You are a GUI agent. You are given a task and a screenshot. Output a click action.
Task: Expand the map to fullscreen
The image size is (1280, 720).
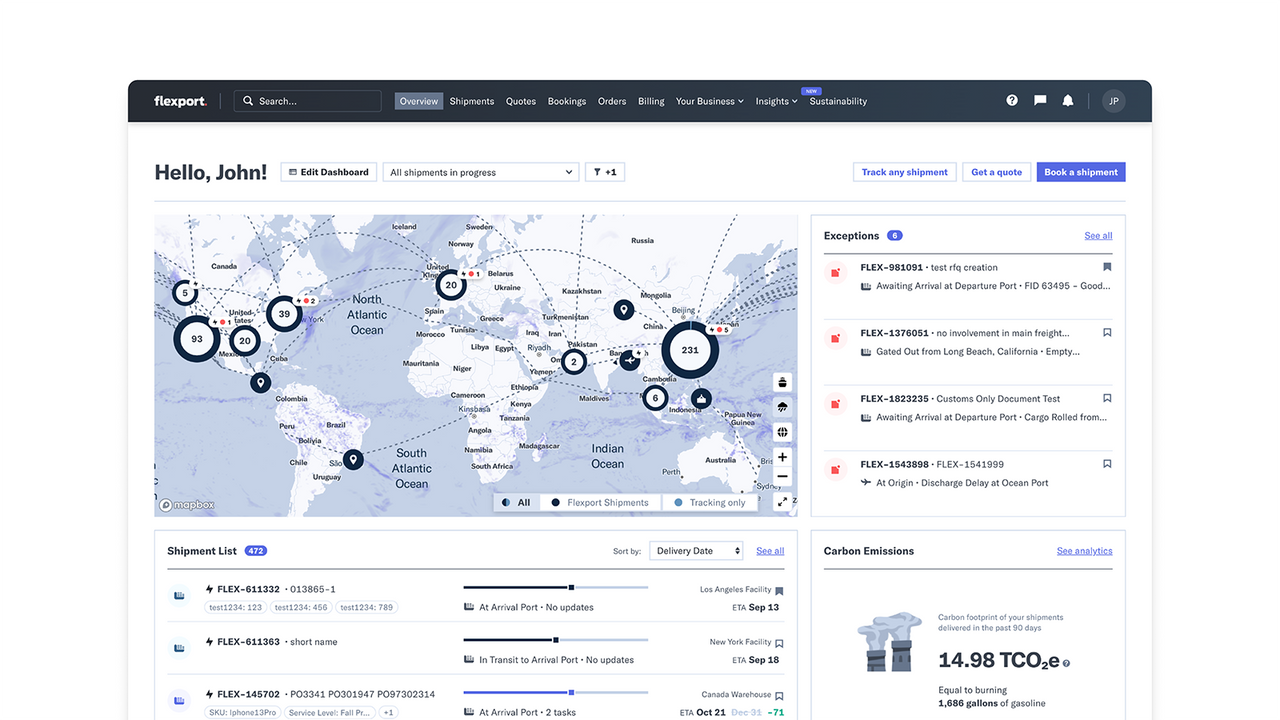coord(783,502)
